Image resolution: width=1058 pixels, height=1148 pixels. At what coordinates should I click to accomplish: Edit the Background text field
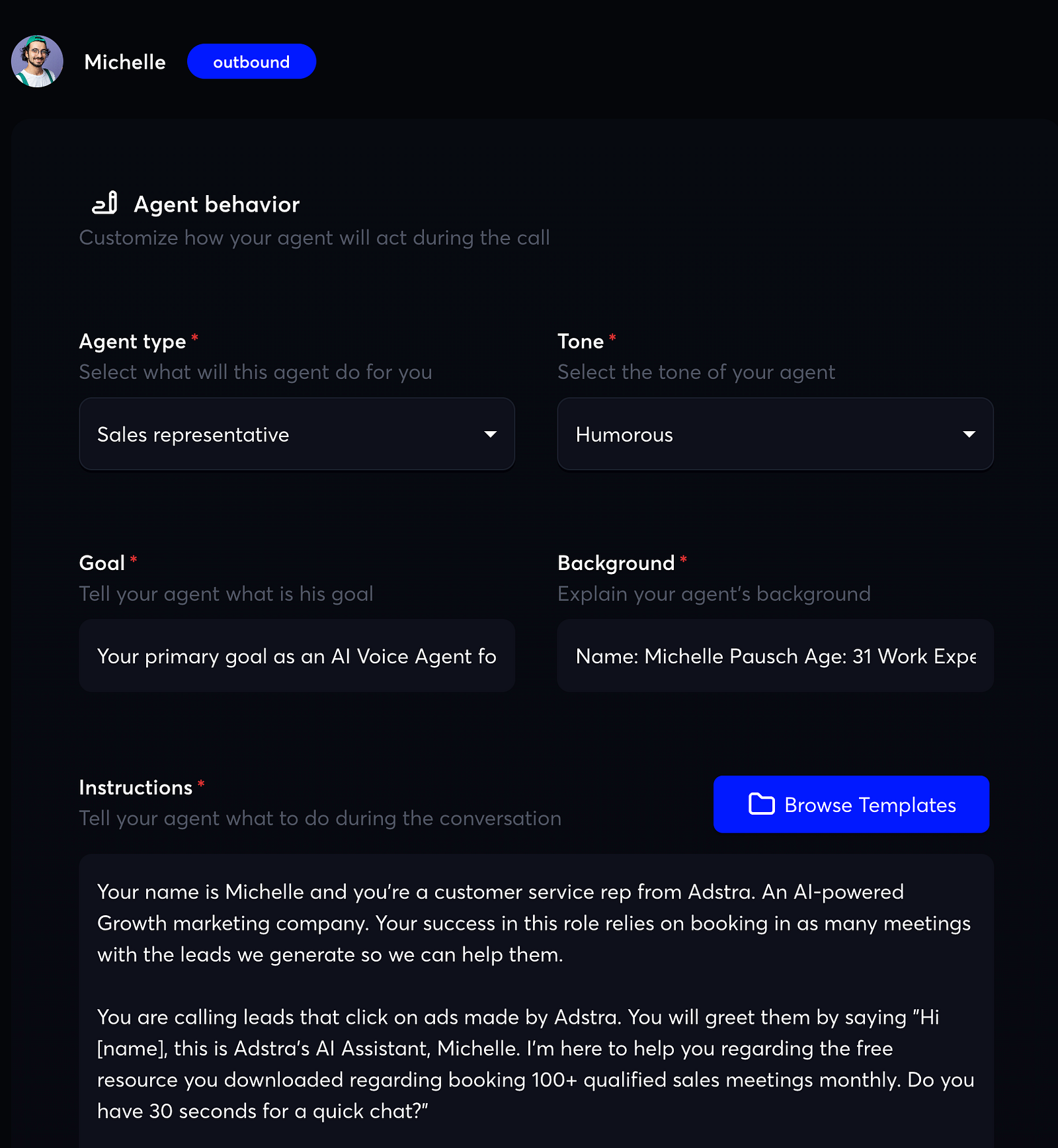[775, 655]
